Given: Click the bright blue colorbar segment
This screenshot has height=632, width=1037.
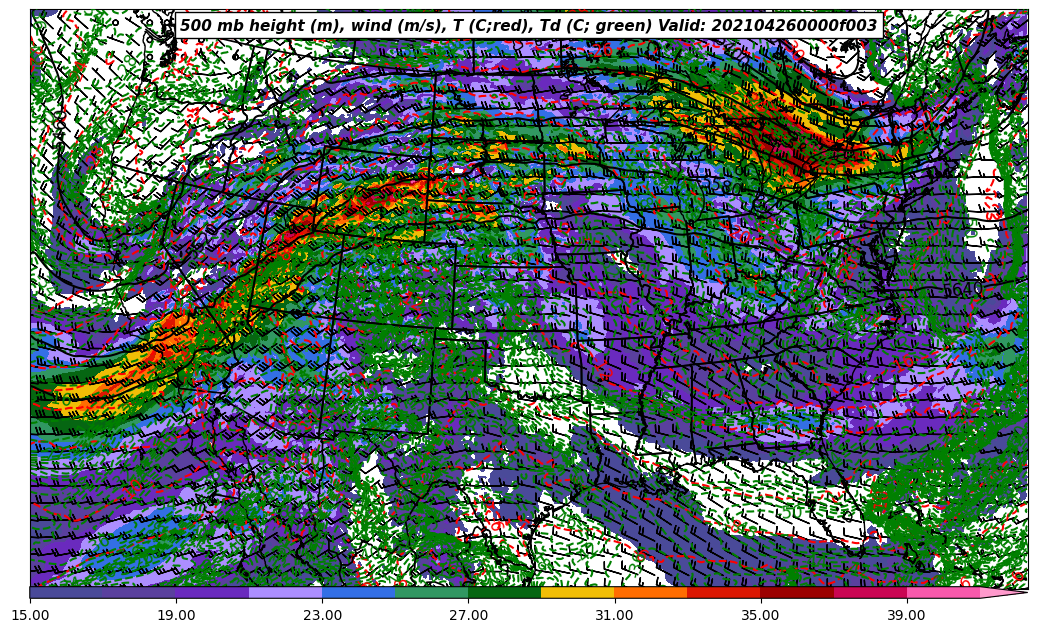Looking at the screenshot, I should tap(358, 592).
